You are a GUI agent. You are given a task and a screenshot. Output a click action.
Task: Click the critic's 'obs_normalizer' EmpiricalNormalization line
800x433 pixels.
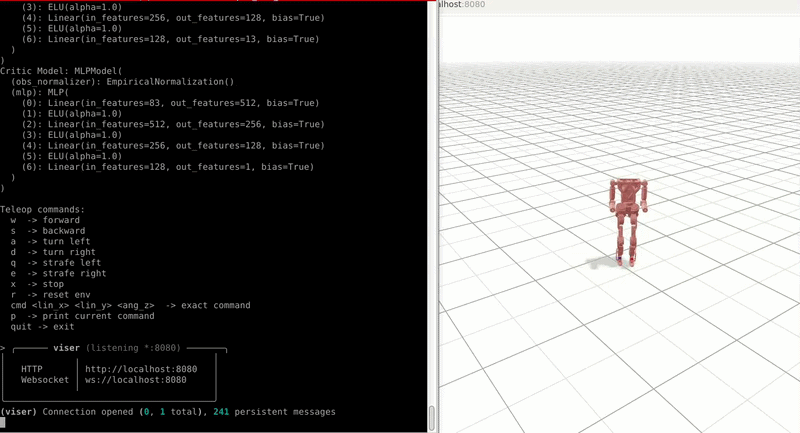tap(122, 82)
